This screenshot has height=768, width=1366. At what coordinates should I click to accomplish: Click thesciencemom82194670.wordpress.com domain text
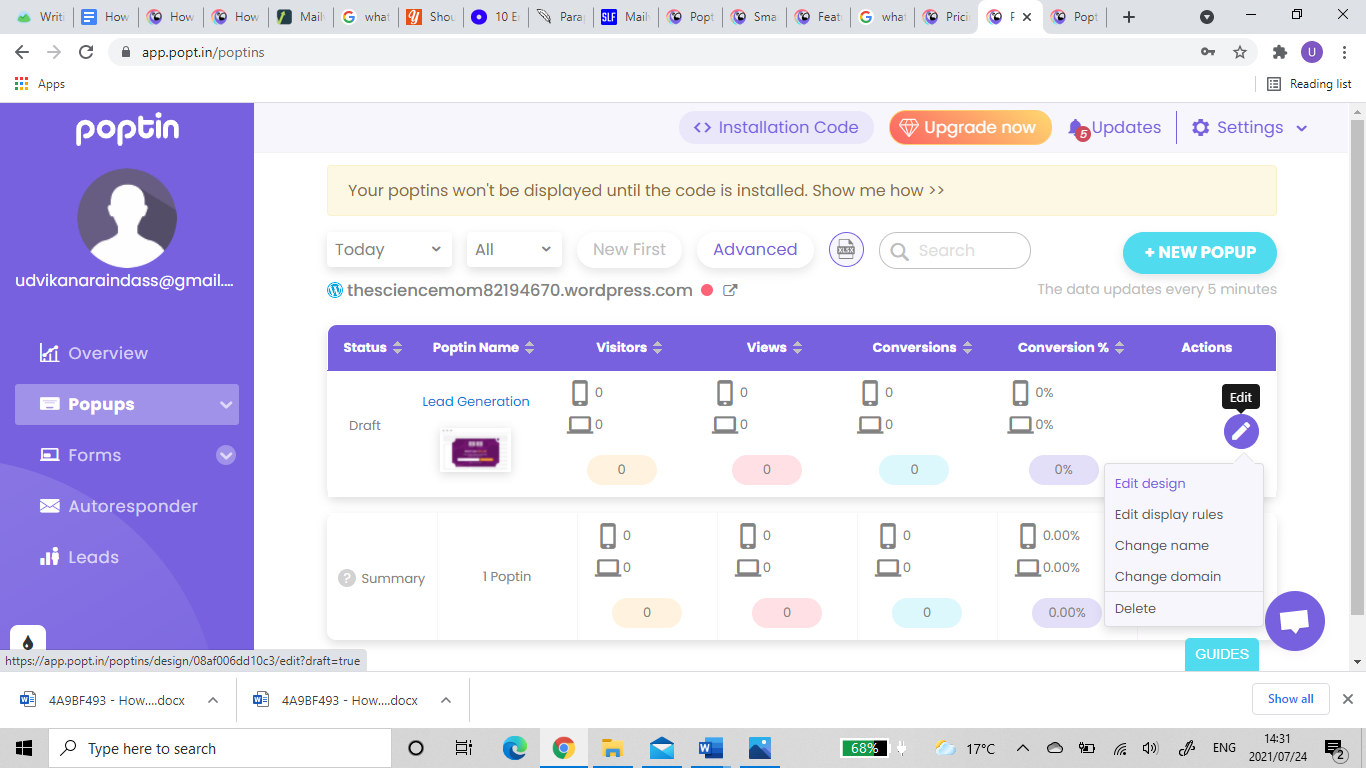(x=520, y=291)
